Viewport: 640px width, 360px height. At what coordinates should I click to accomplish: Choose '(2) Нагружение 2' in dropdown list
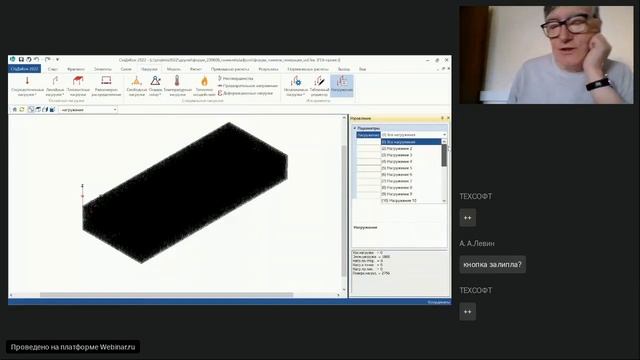point(411,149)
